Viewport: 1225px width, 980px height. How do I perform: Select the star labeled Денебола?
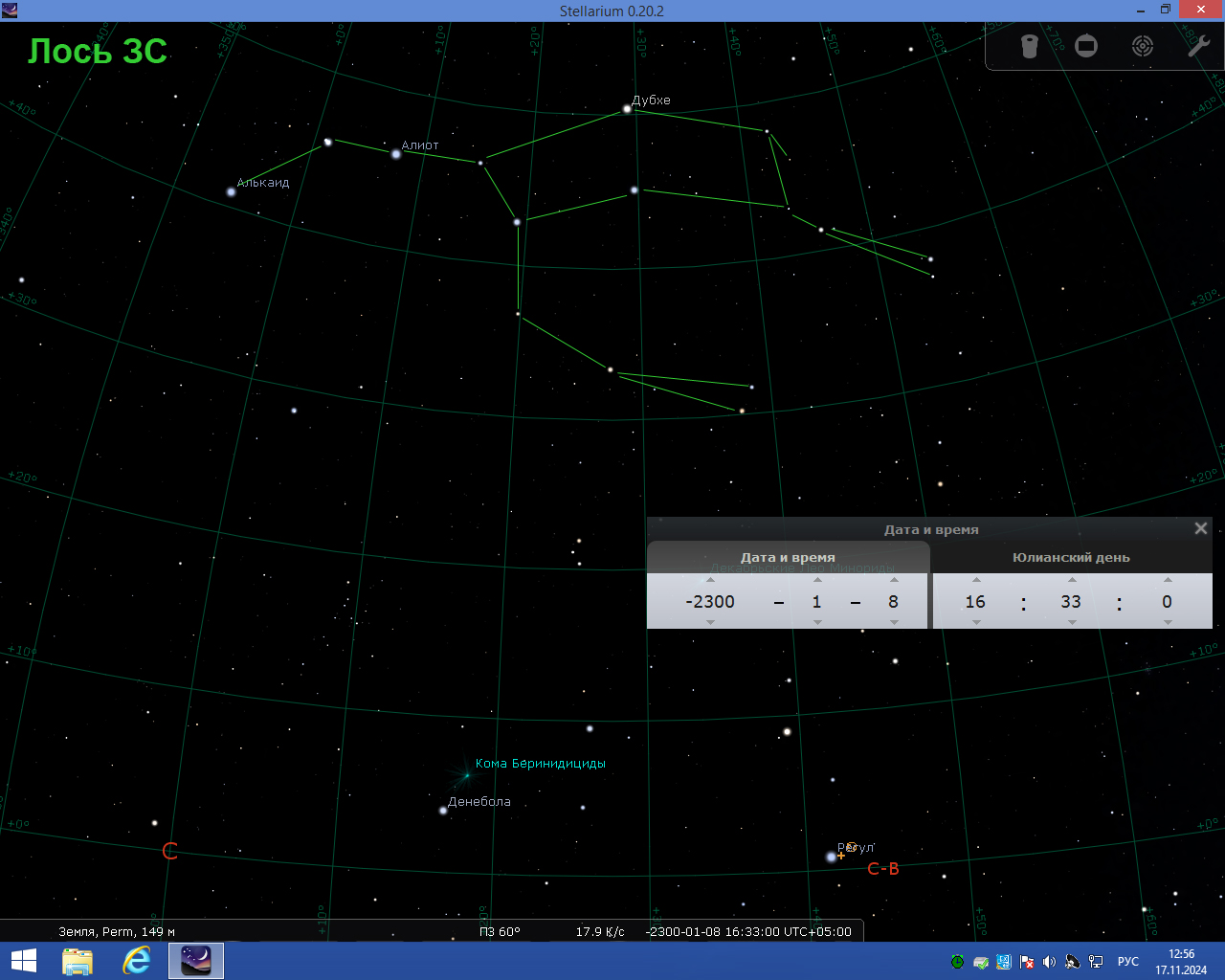click(443, 811)
